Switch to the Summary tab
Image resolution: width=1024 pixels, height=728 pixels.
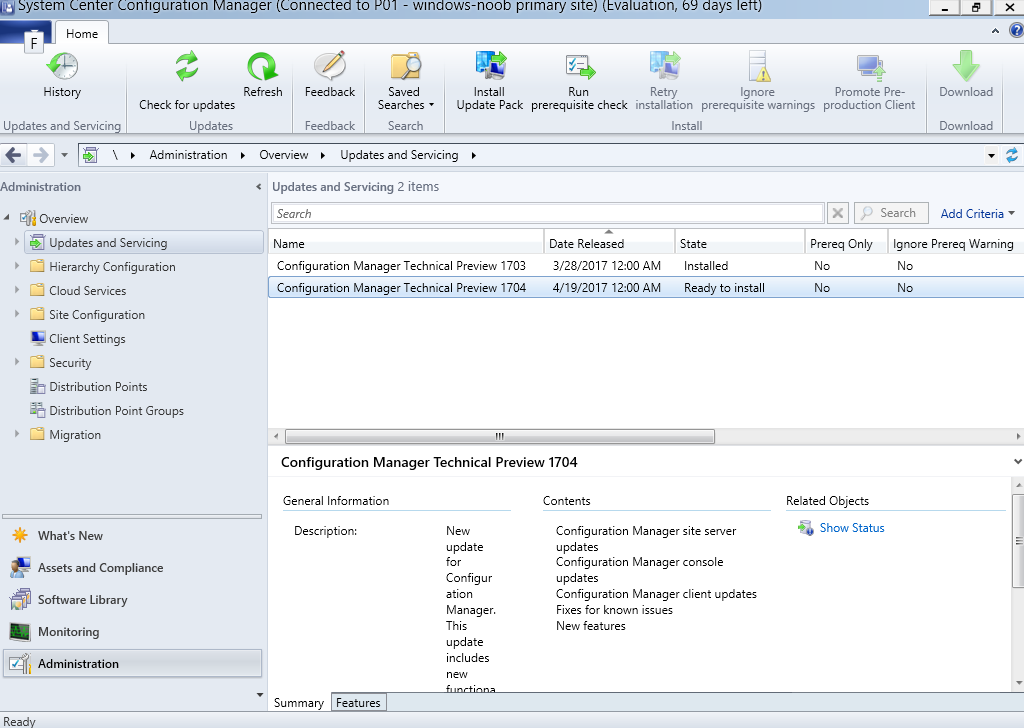coord(298,703)
